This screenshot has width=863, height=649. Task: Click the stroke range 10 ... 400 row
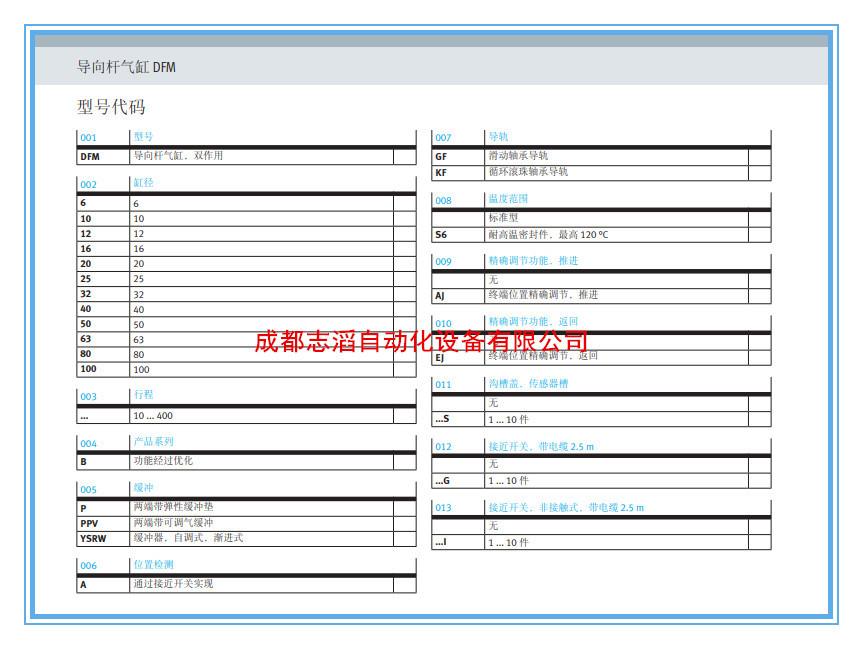246,416
